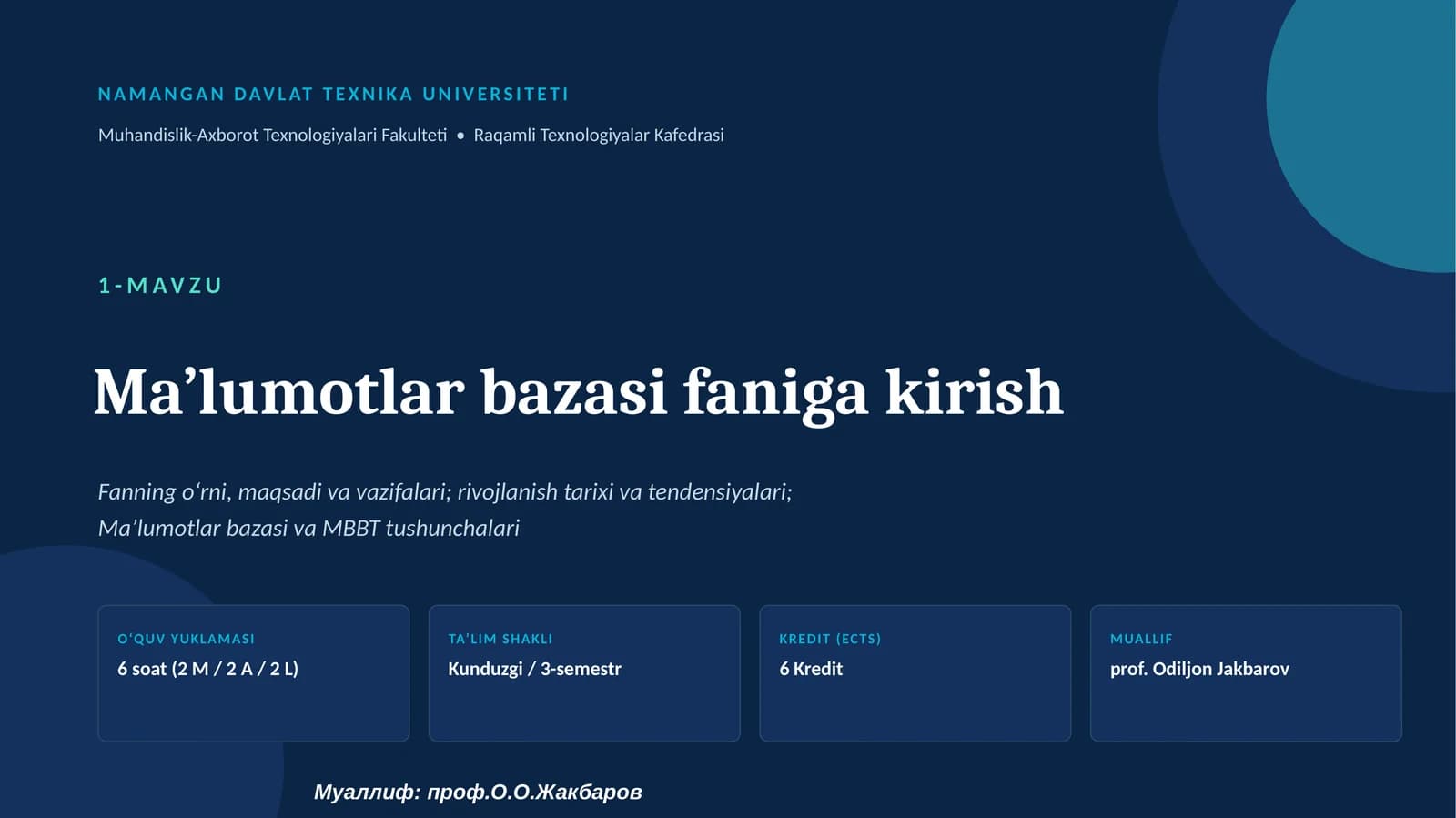Select 'Kunduzgi / 3-semestr' value
1456x818 pixels.
tap(534, 669)
